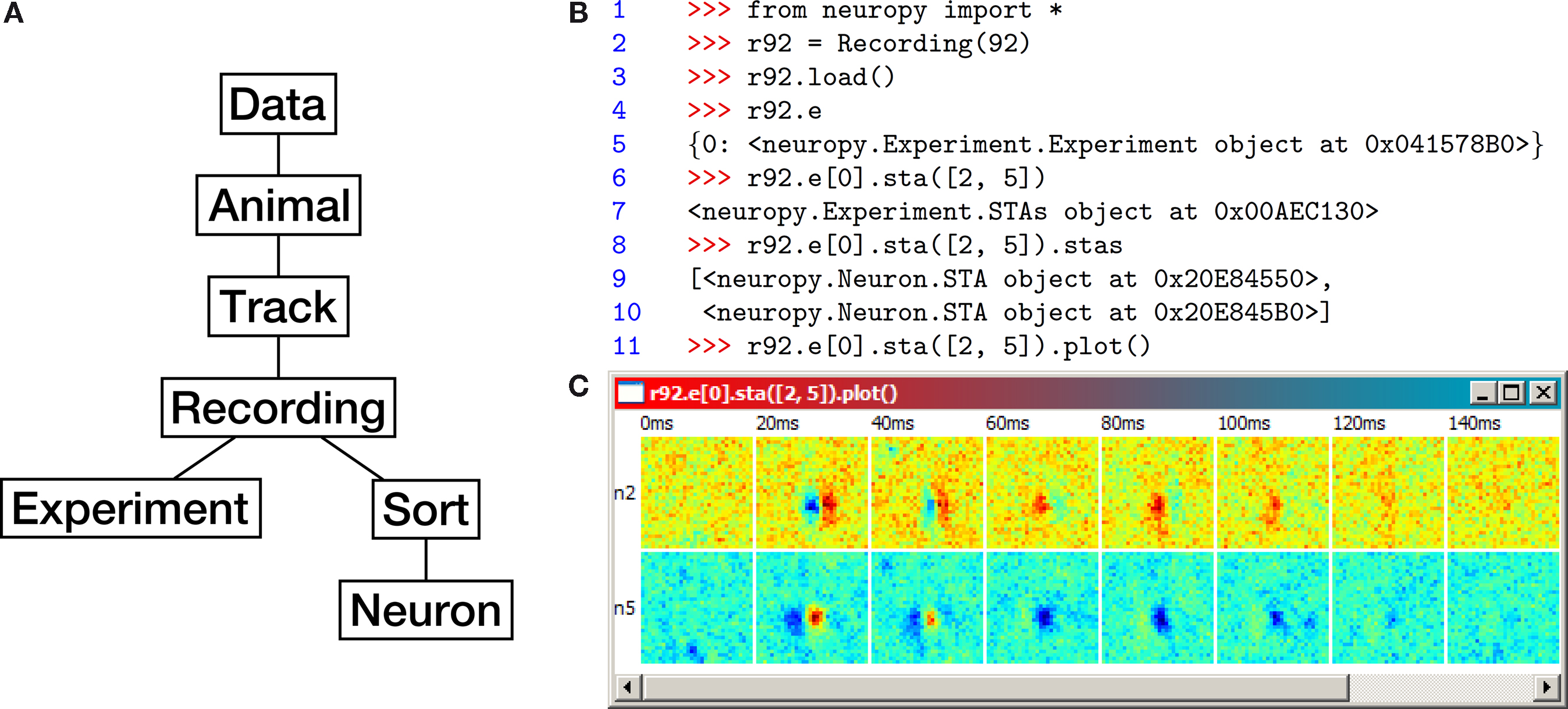Click the 100ms column label
Viewport: 1568px width, 709px height.
pyautogui.click(x=1243, y=423)
